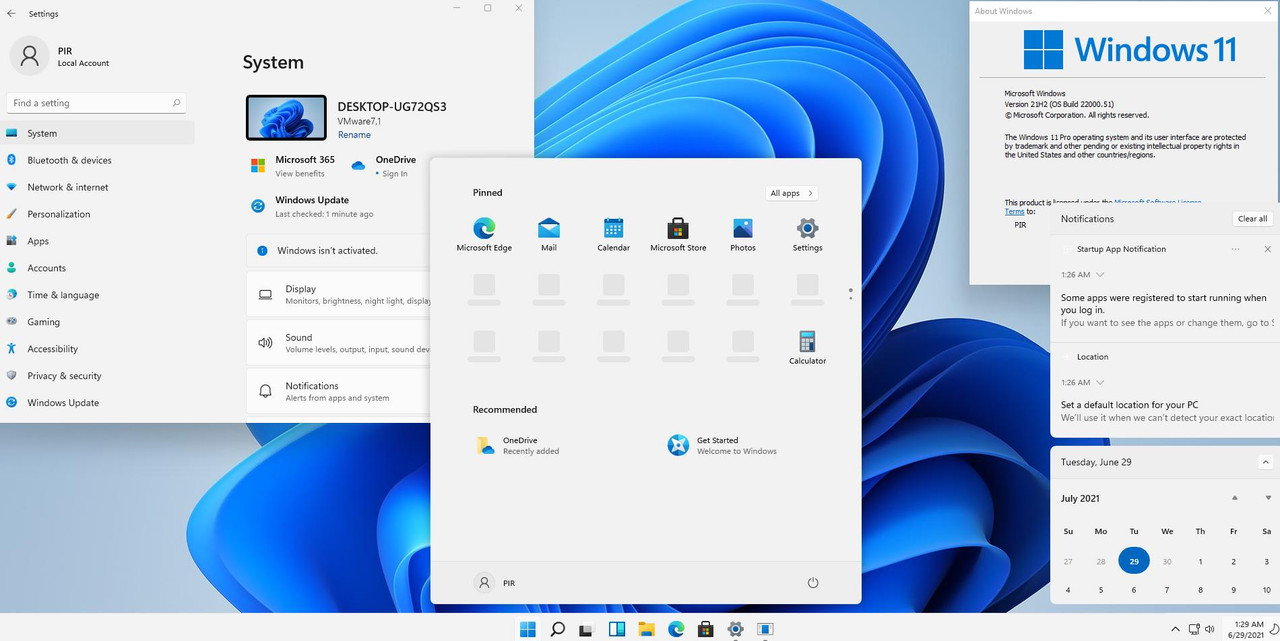Open Microsoft Store pinned app
The width and height of the screenshot is (1280, 641).
tap(678, 234)
